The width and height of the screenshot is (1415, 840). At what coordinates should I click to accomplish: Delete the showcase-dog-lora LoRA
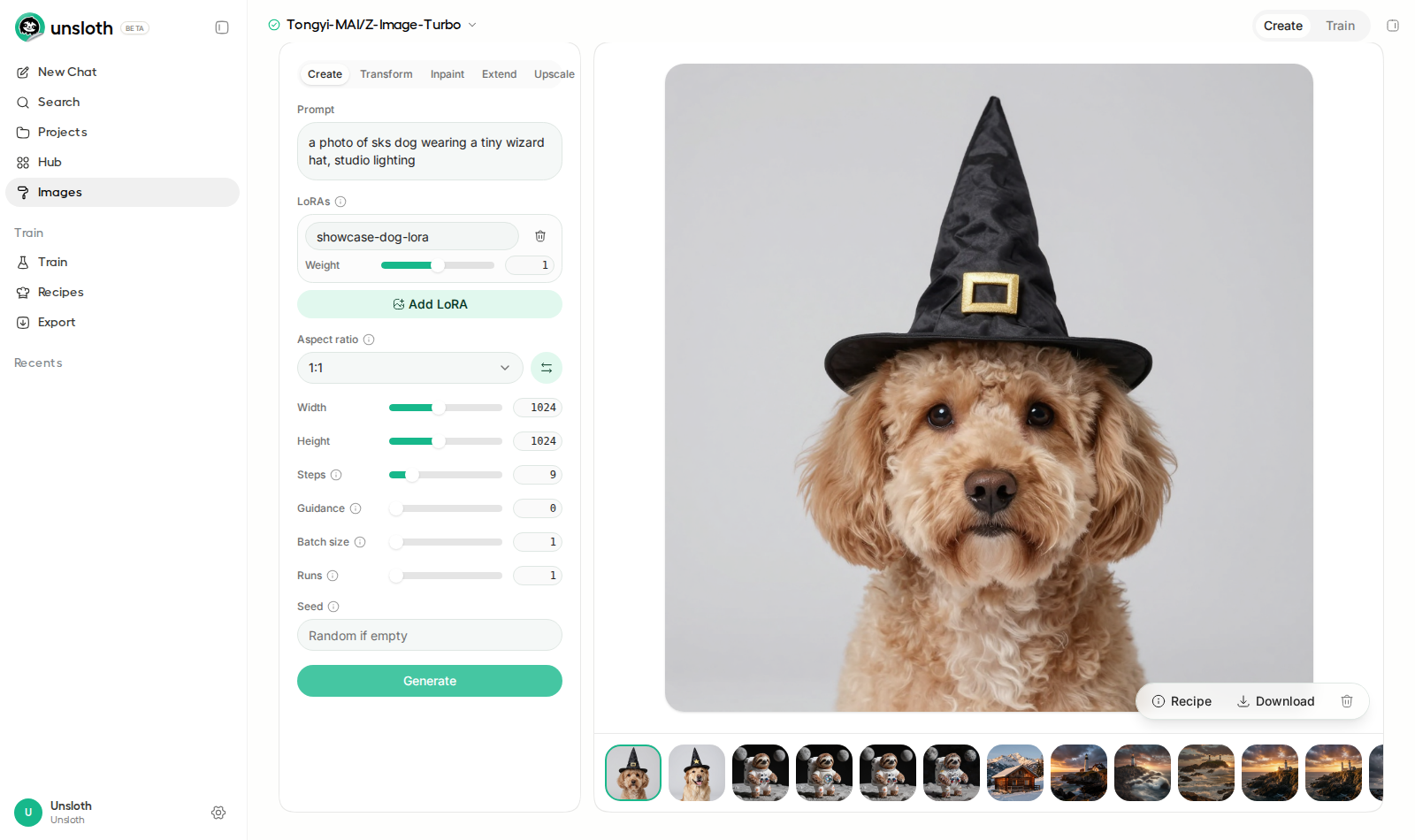click(x=540, y=236)
